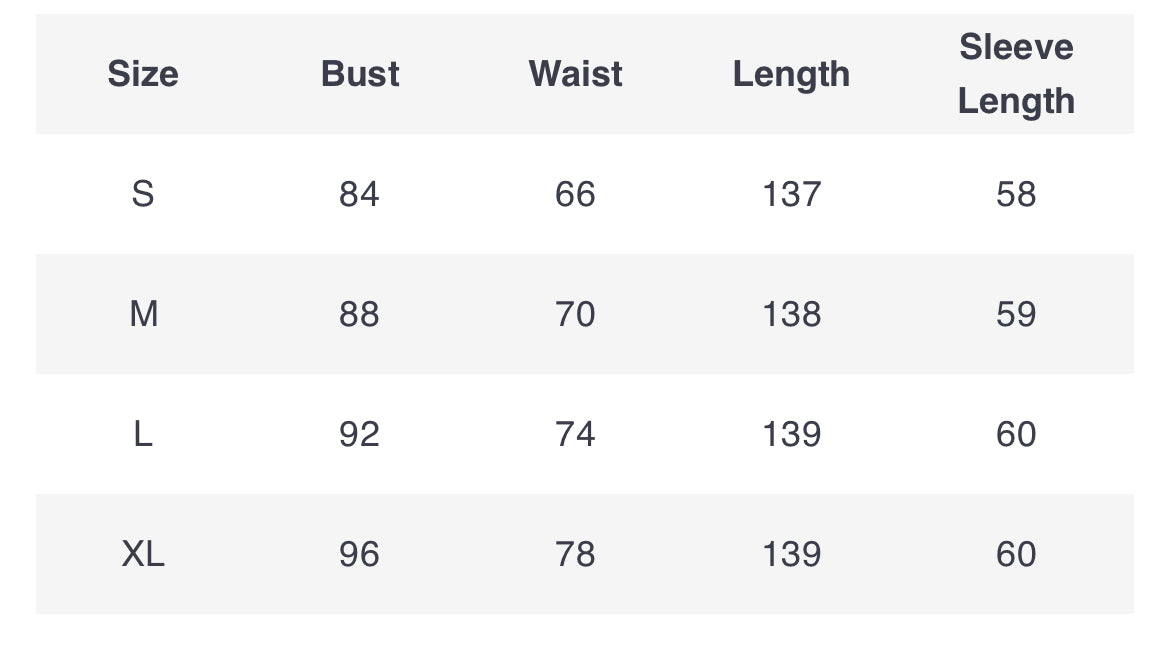Click the Length column header
This screenshot has height=647, width=1170.
[792, 75]
